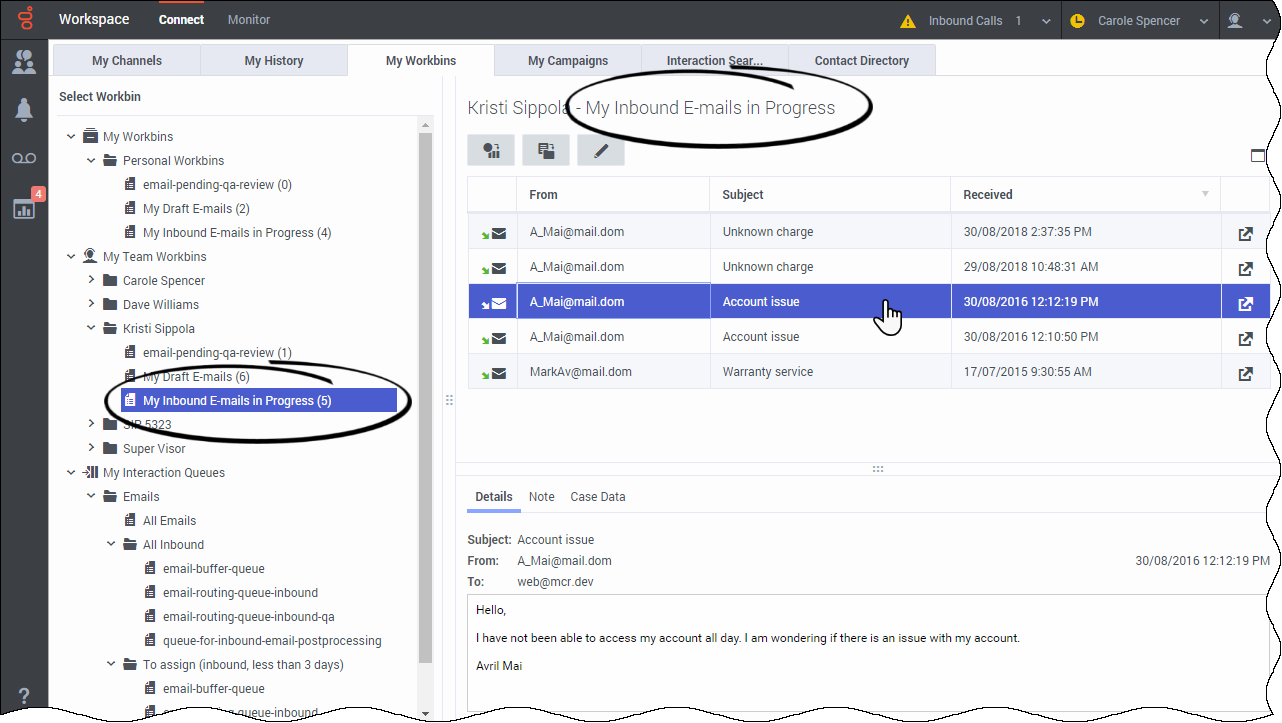
Task: Collapse the Emails folder
Action: [x=91, y=497]
